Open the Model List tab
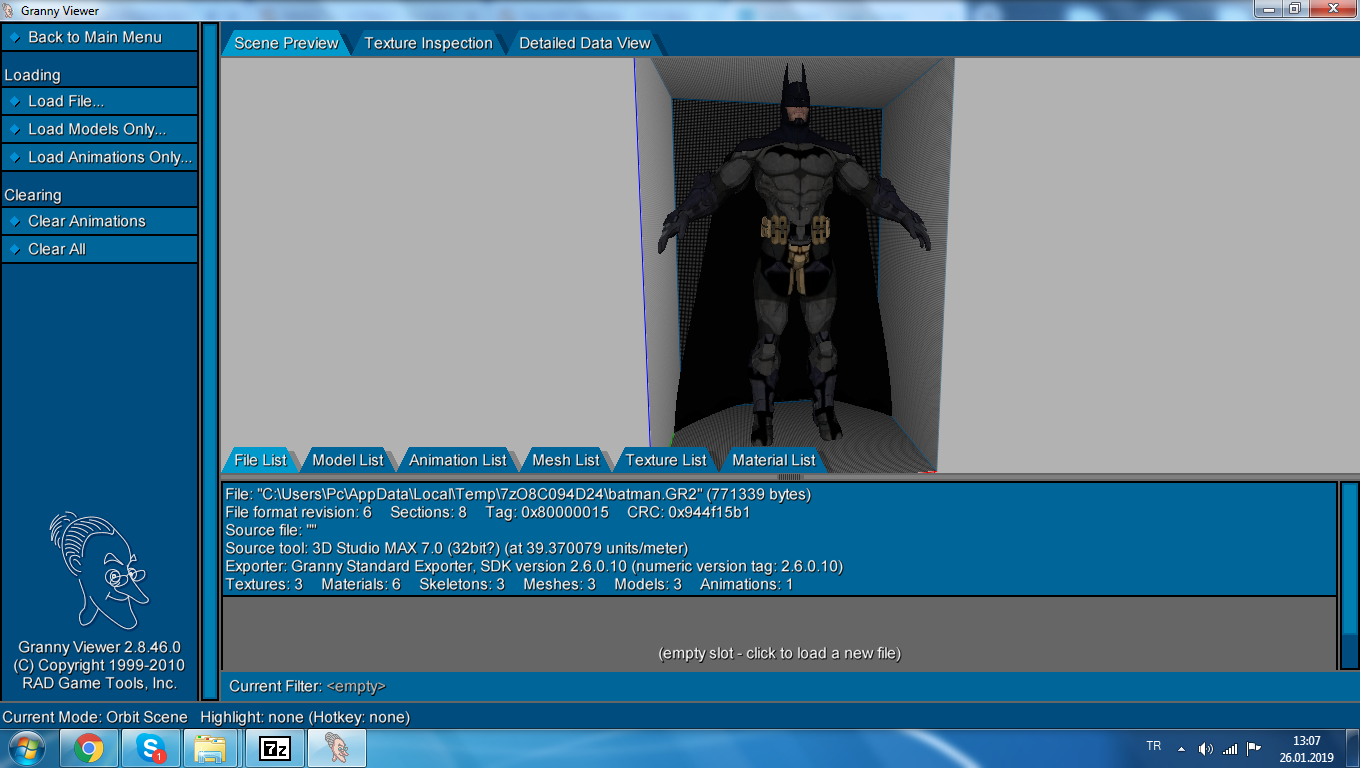1360x768 pixels. click(x=347, y=460)
